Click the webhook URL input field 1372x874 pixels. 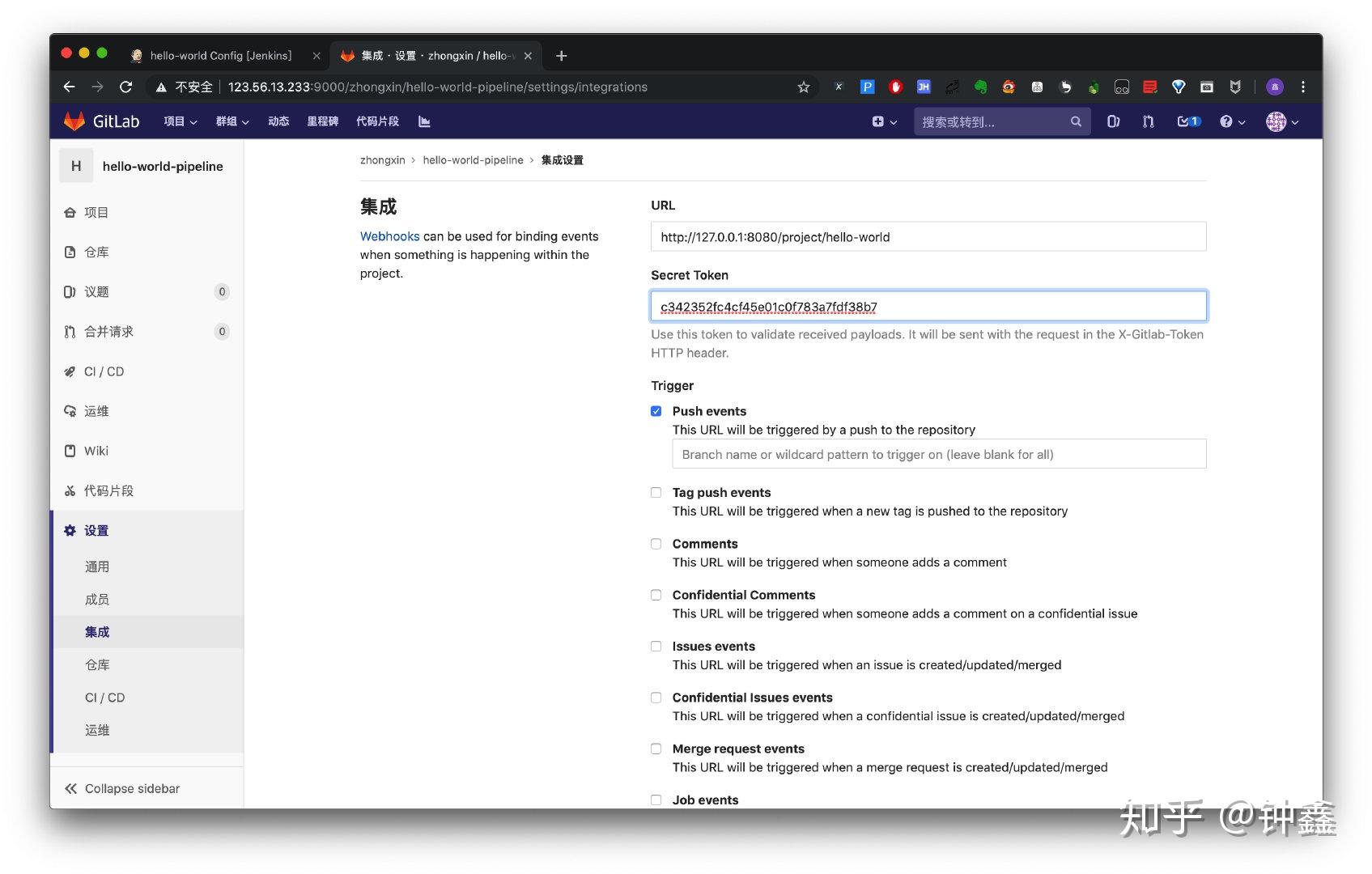click(928, 236)
